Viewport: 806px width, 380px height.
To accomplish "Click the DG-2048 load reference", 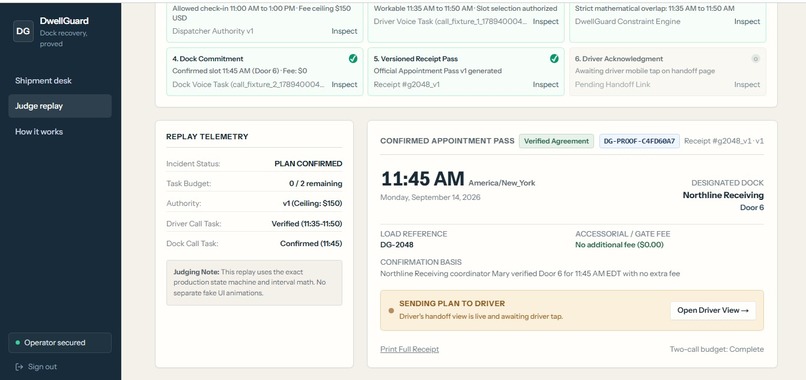I will coord(397,245).
